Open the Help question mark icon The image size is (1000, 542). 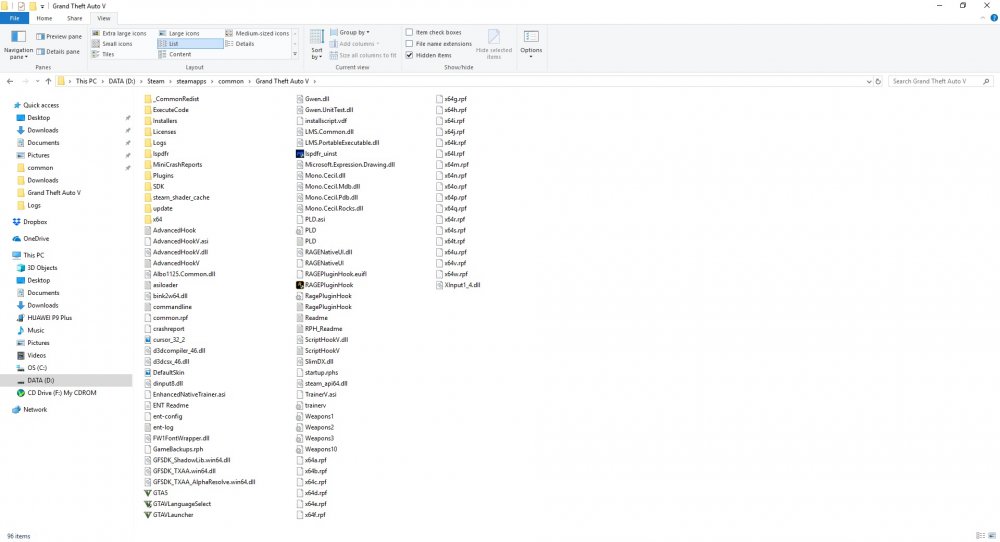994,18
